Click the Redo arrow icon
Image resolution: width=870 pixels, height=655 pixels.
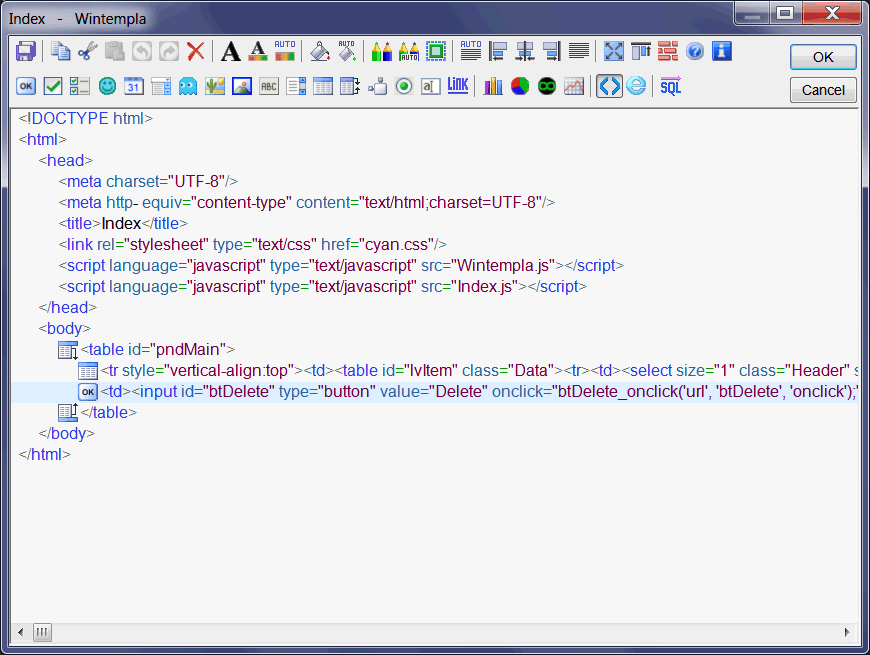tap(169, 52)
